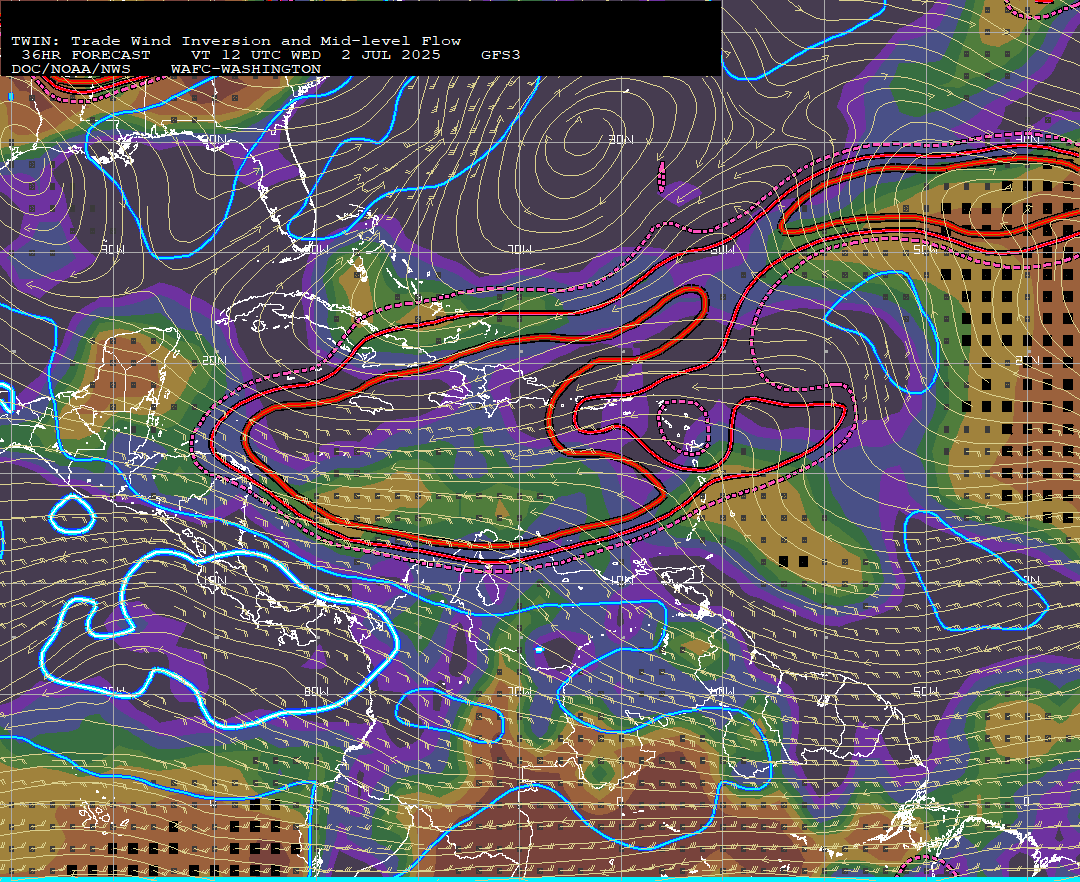Select the "36HR FORECAST" label
Image resolution: width=1080 pixels, height=882 pixels.
85,55
